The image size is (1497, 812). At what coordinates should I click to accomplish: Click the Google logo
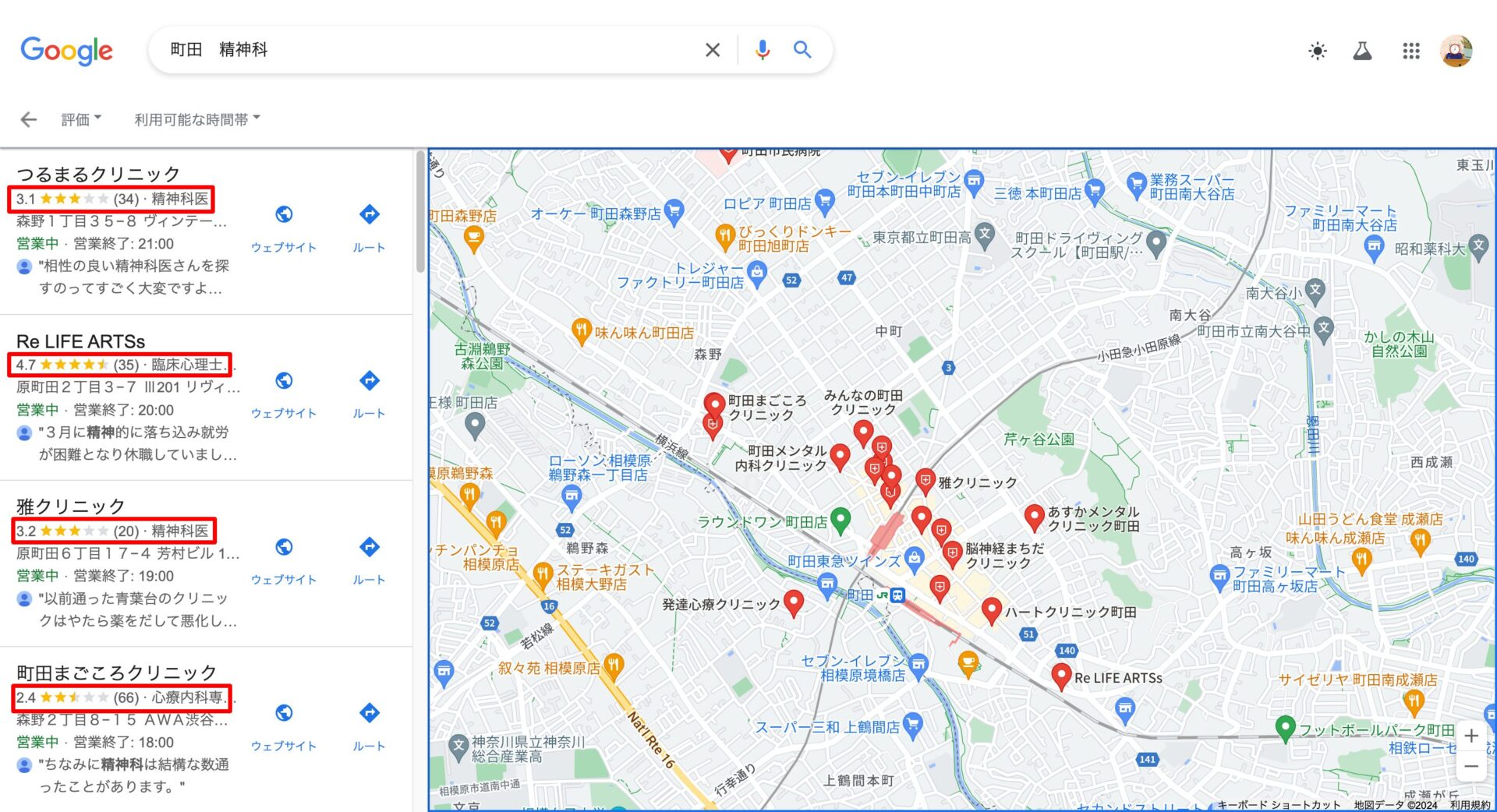click(x=66, y=51)
